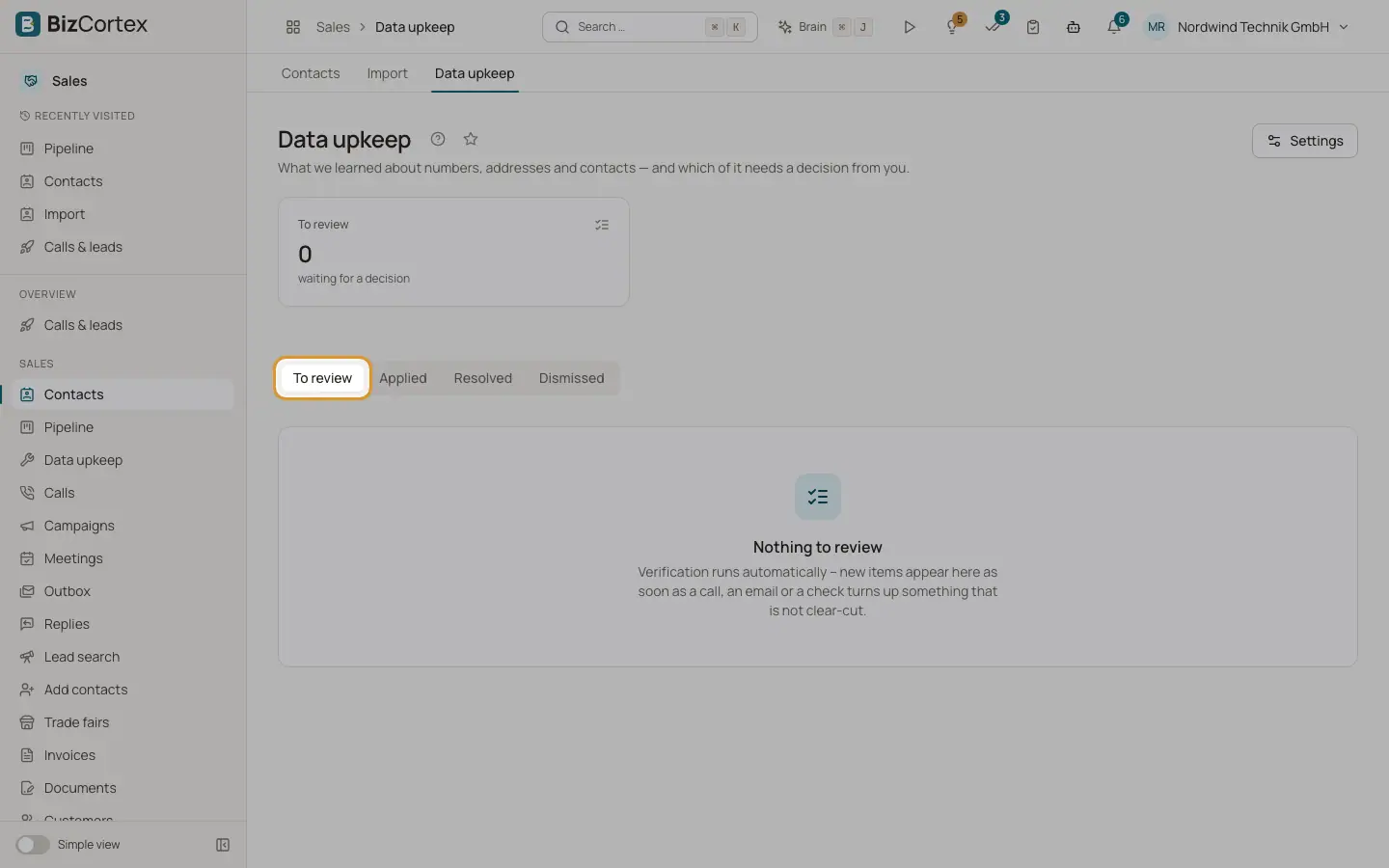Click the BizCortex logo
Viewport: 1389px width, 868px height.
coord(82,24)
